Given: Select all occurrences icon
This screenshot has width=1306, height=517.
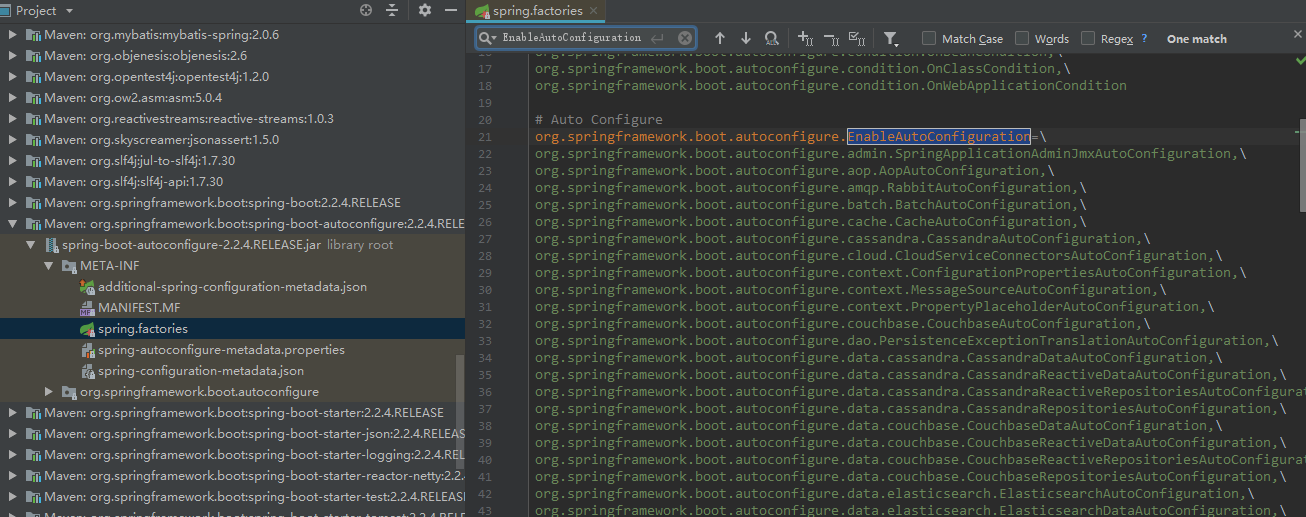Looking at the screenshot, I should pos(857,38).
